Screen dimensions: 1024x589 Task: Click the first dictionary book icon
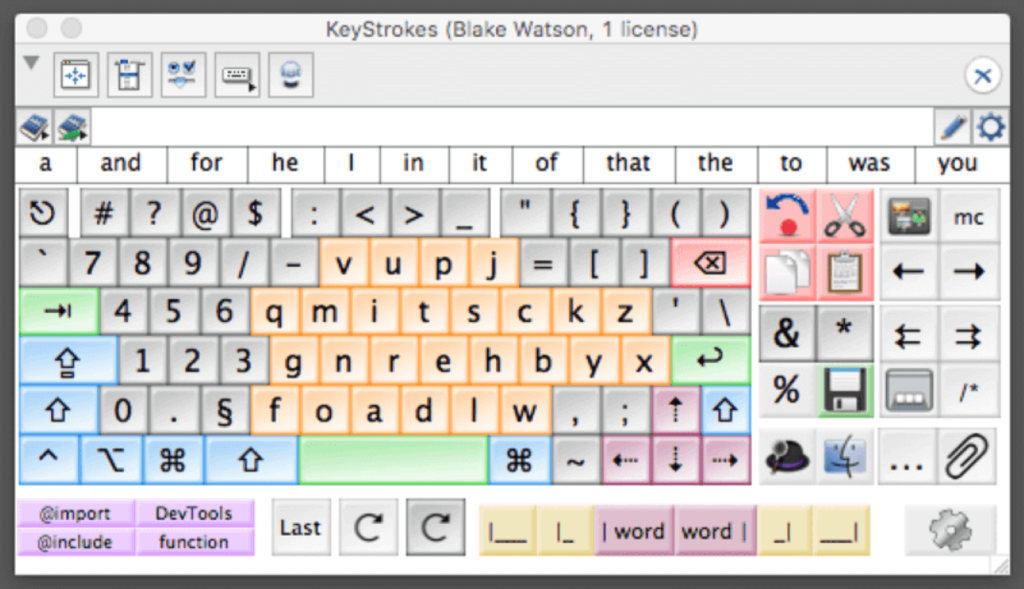(x=35, y=127)
